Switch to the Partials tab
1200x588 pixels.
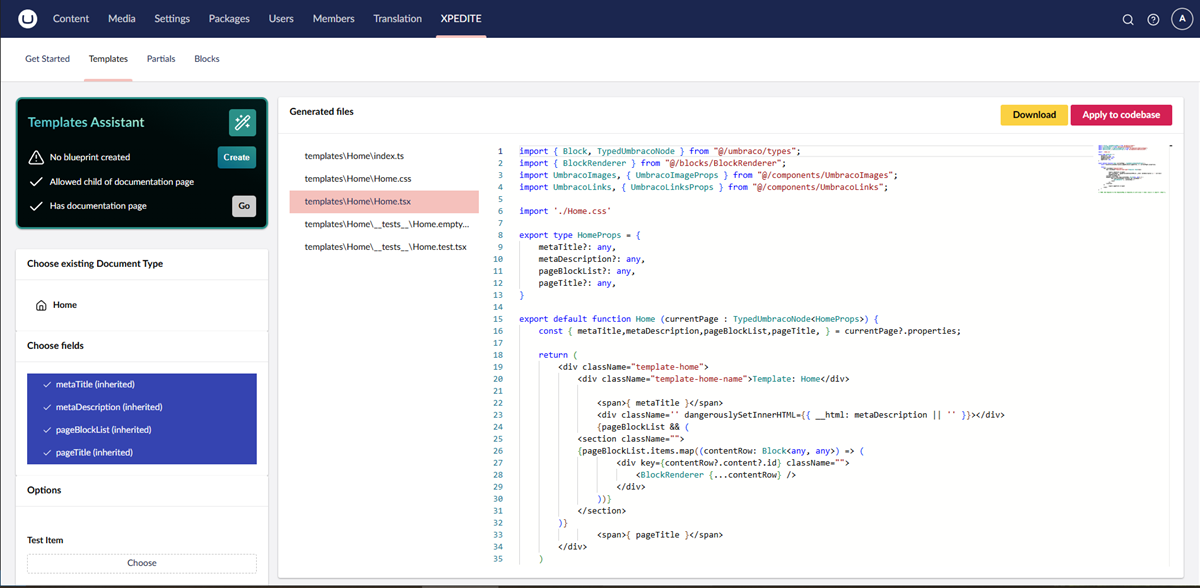click(x=160, y=58)
